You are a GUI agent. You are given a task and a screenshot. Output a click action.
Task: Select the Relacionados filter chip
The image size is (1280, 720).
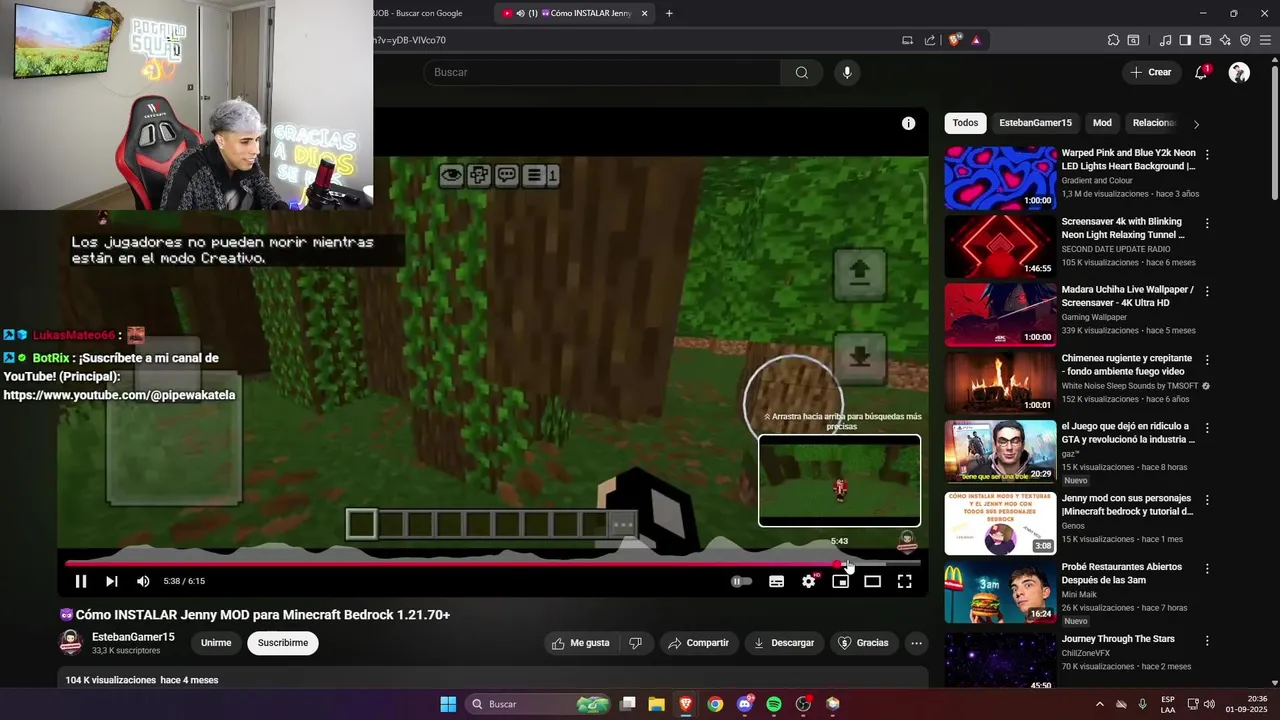click(1153, 123)
